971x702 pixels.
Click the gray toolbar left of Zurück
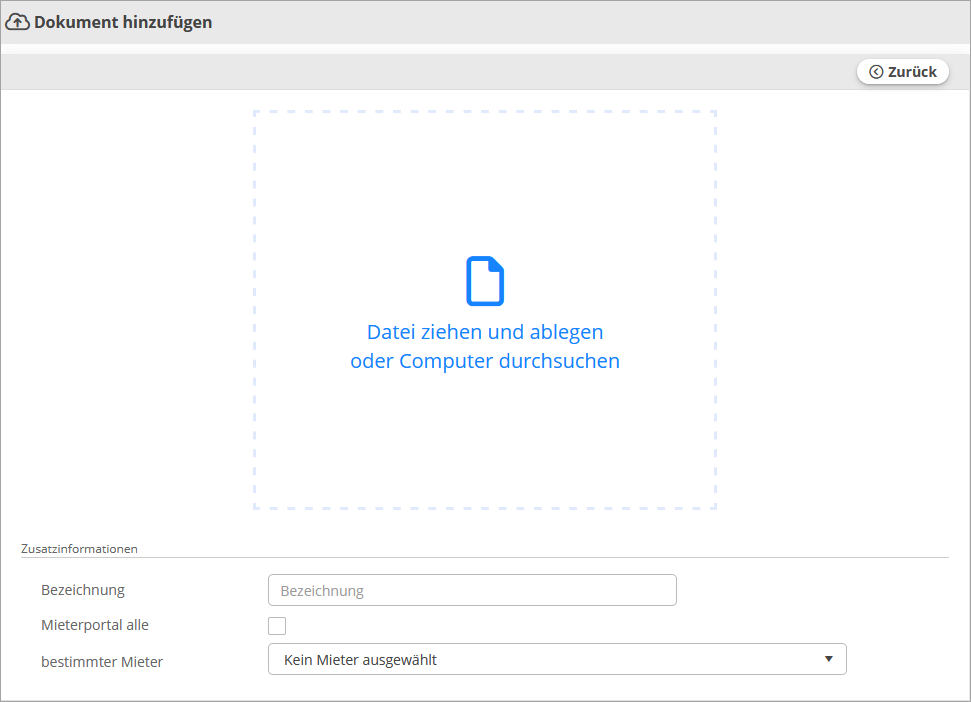pyautogui.click(x=400, y=72)
